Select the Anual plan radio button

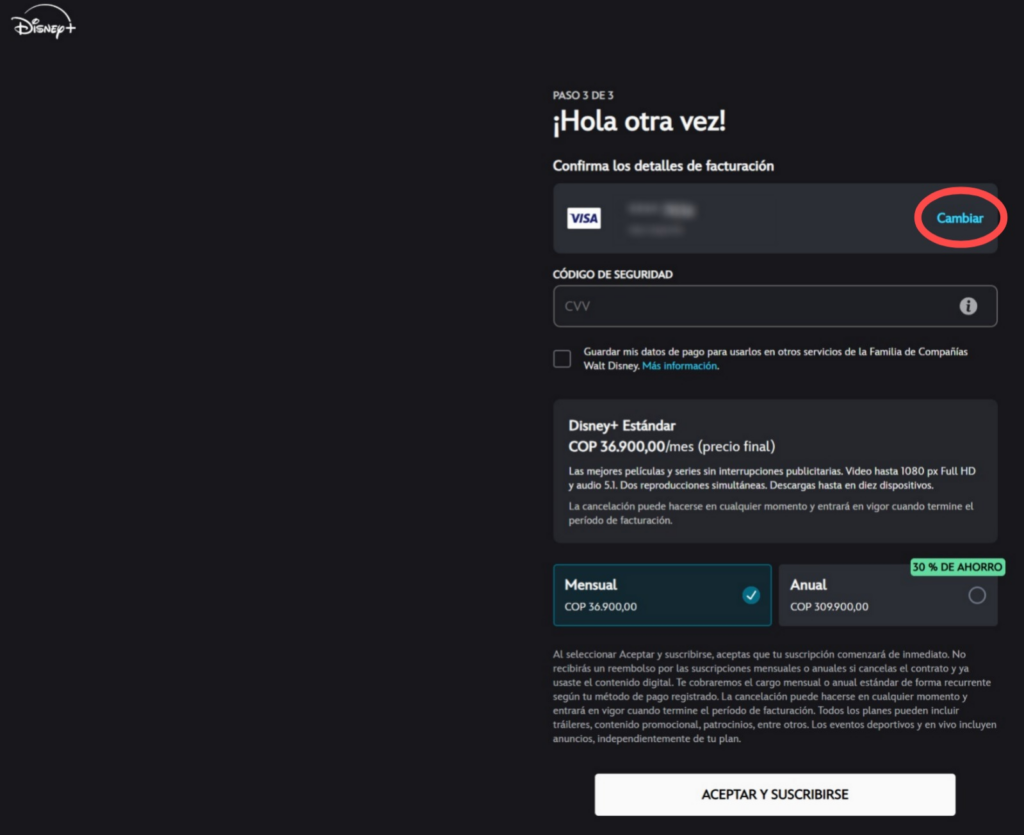[x=977, y=595]
